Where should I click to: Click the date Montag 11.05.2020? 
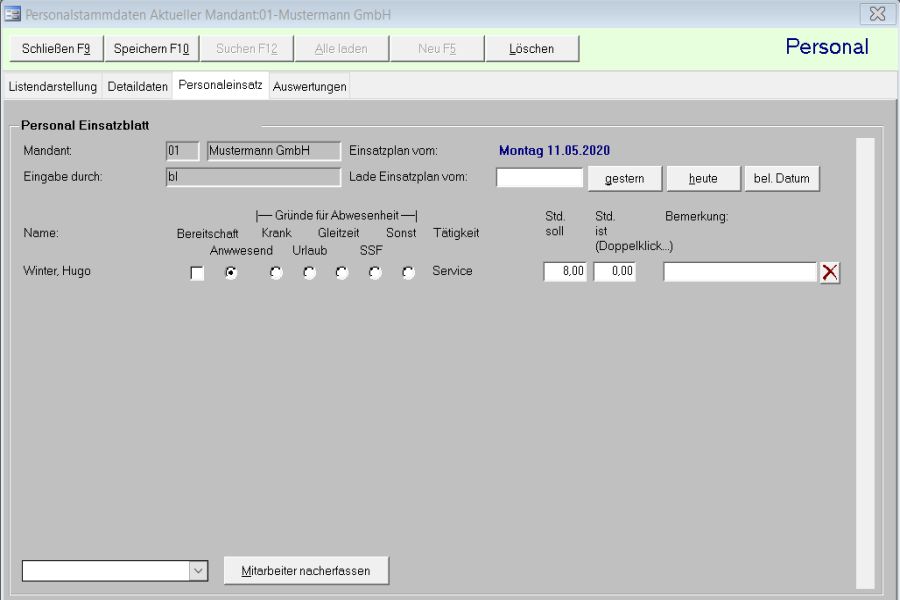click(x=554, y=151)
